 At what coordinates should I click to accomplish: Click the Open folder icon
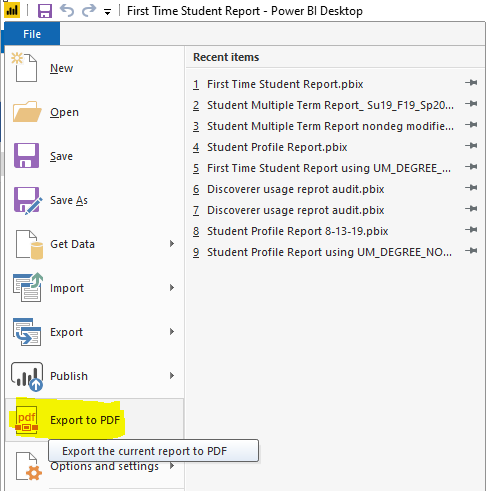[27, 112]
